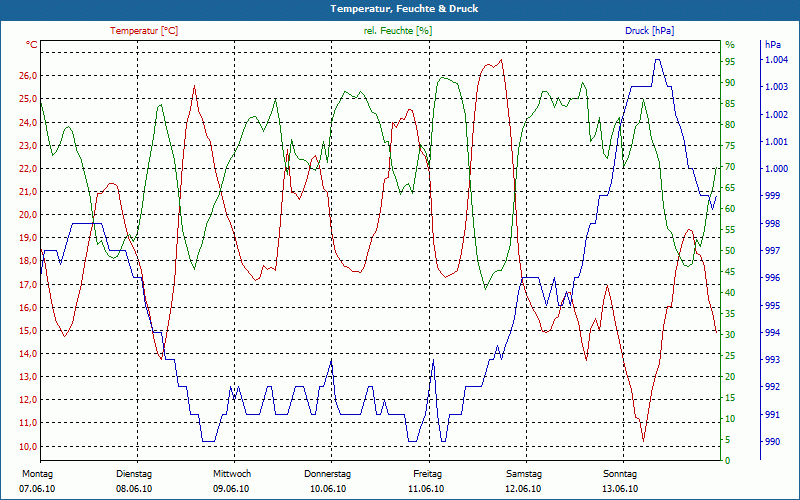Click the 'Mittwoch' day label
Viewport: 800px width, 500px height.
point(232,474)
